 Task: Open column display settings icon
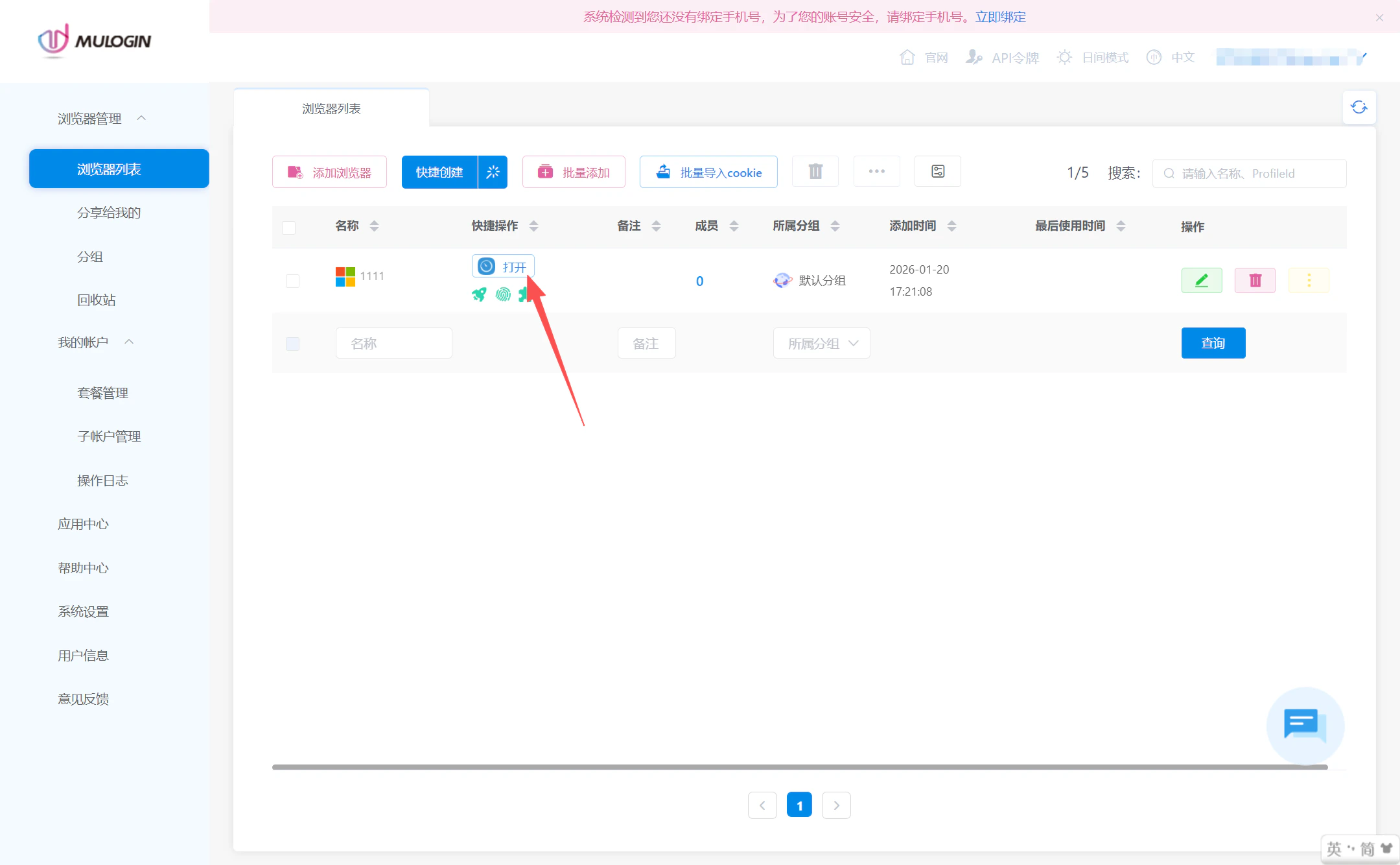937,171
